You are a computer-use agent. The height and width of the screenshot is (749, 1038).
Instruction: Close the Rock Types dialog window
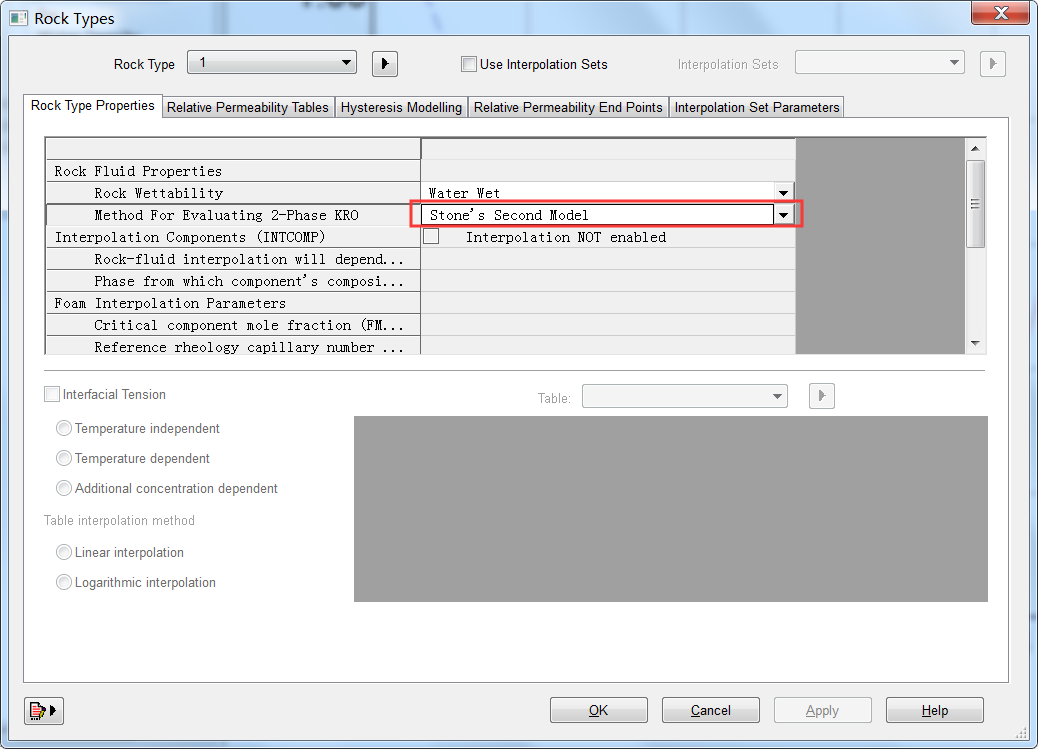tap(998, 13)
